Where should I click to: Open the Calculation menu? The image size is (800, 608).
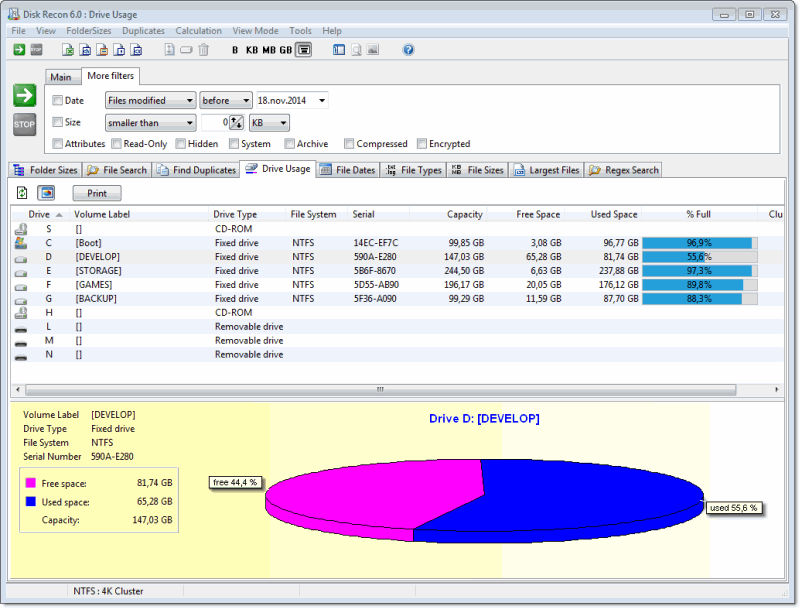[x=198, y=31]
